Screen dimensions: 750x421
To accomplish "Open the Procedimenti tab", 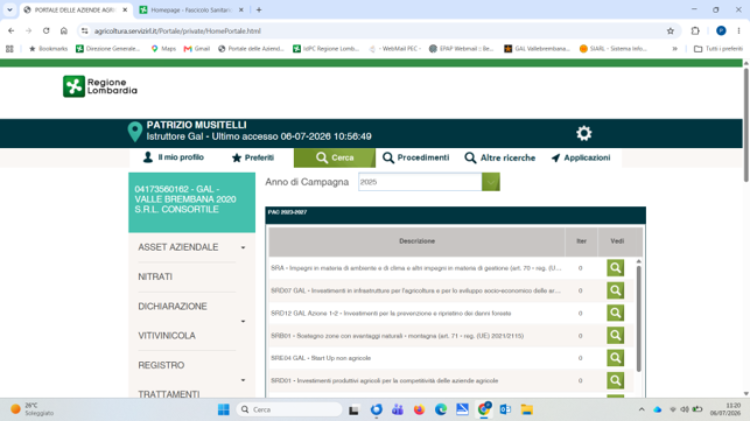I will 416,157.
